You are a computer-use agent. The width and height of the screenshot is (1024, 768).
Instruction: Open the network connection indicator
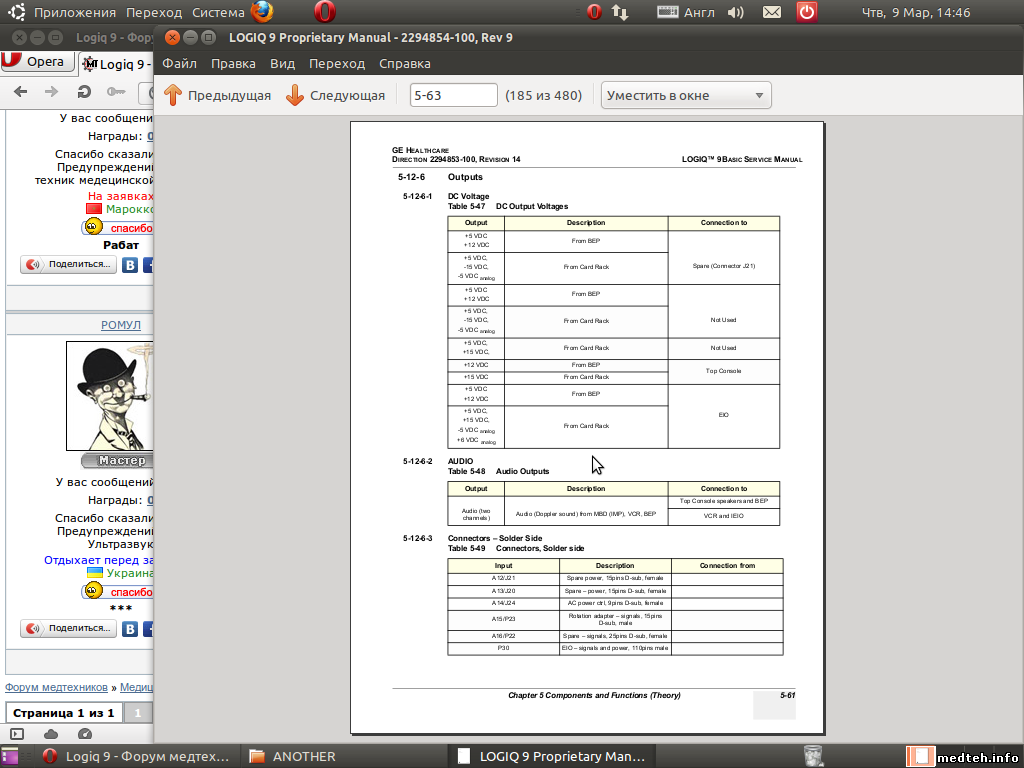pyautogui.click(x=620, y=12)
